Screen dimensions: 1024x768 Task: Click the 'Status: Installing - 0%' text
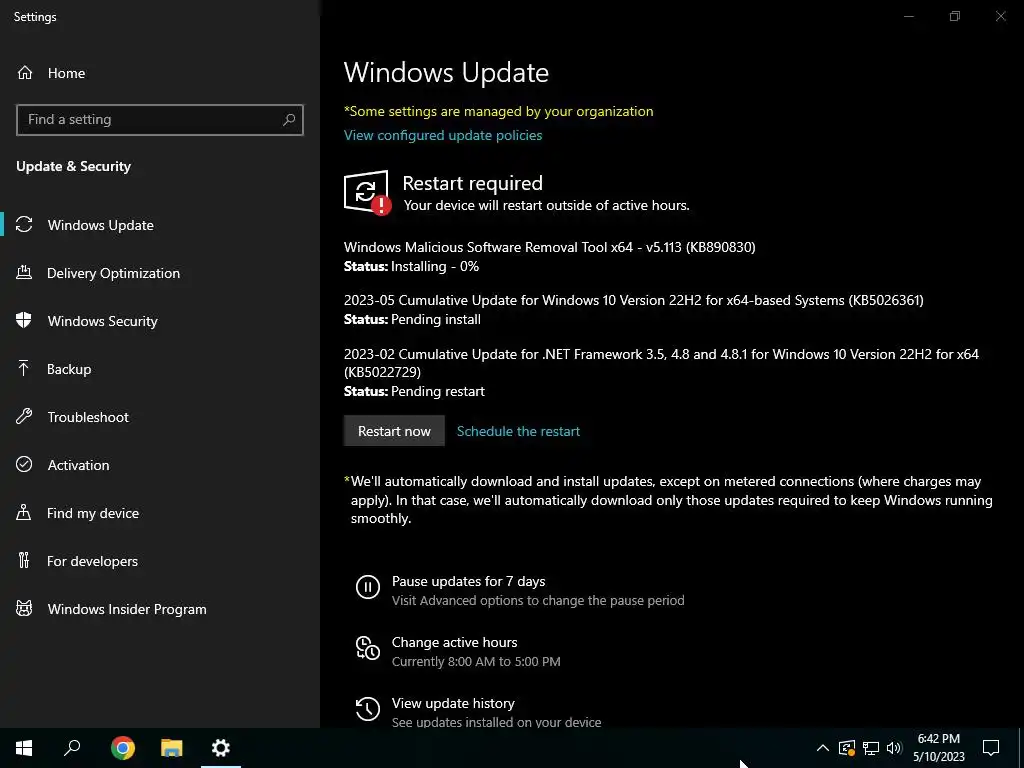(x=411, y=266)
